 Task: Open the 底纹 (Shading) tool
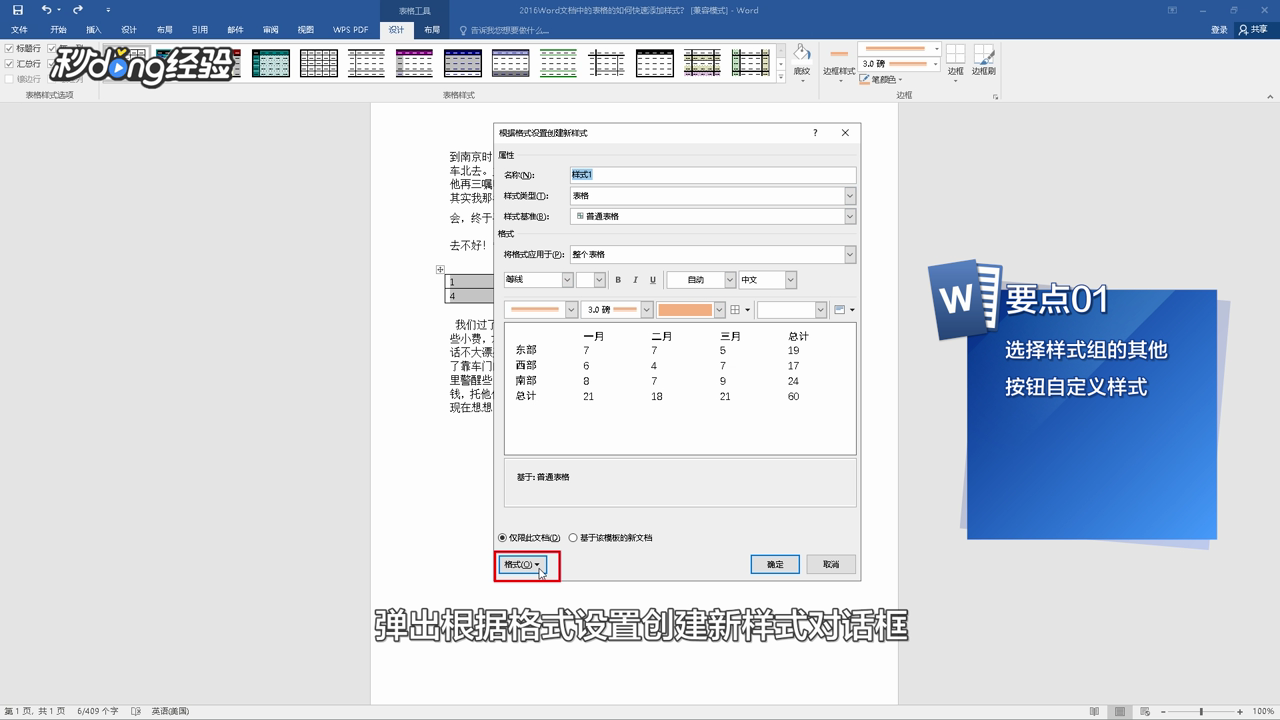[800, 62]
